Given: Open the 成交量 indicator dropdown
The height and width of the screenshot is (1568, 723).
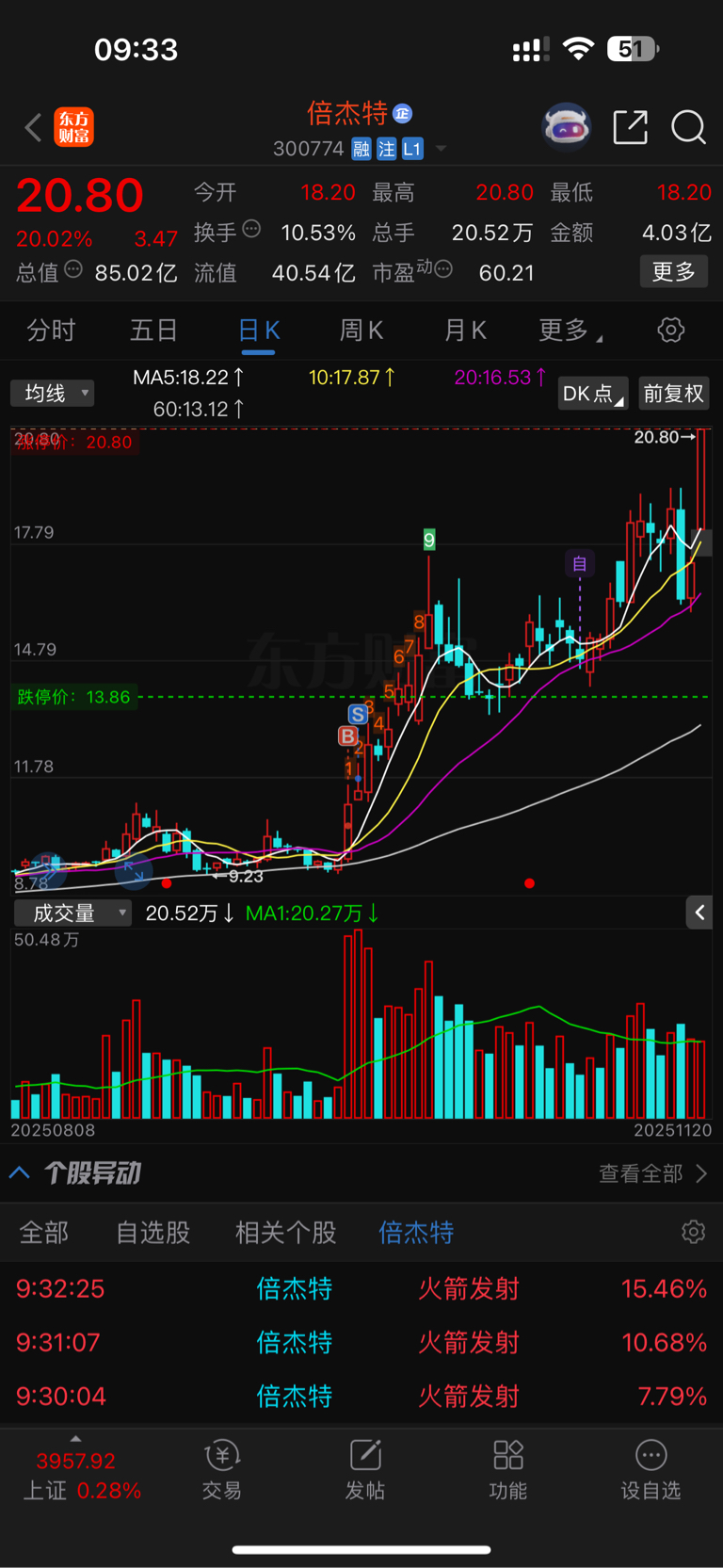Looking at the screenshot, I should [x=72, y=913].
